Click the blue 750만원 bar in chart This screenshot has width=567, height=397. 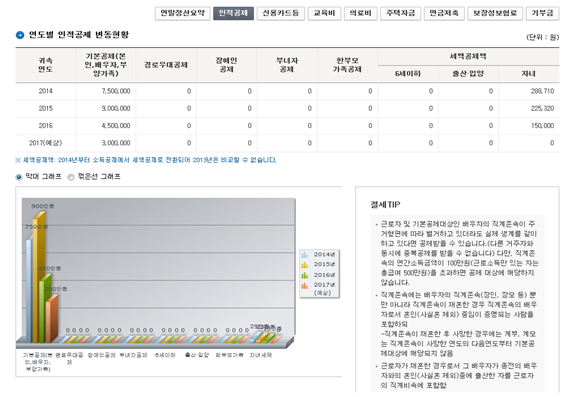(x=29, y=289)
